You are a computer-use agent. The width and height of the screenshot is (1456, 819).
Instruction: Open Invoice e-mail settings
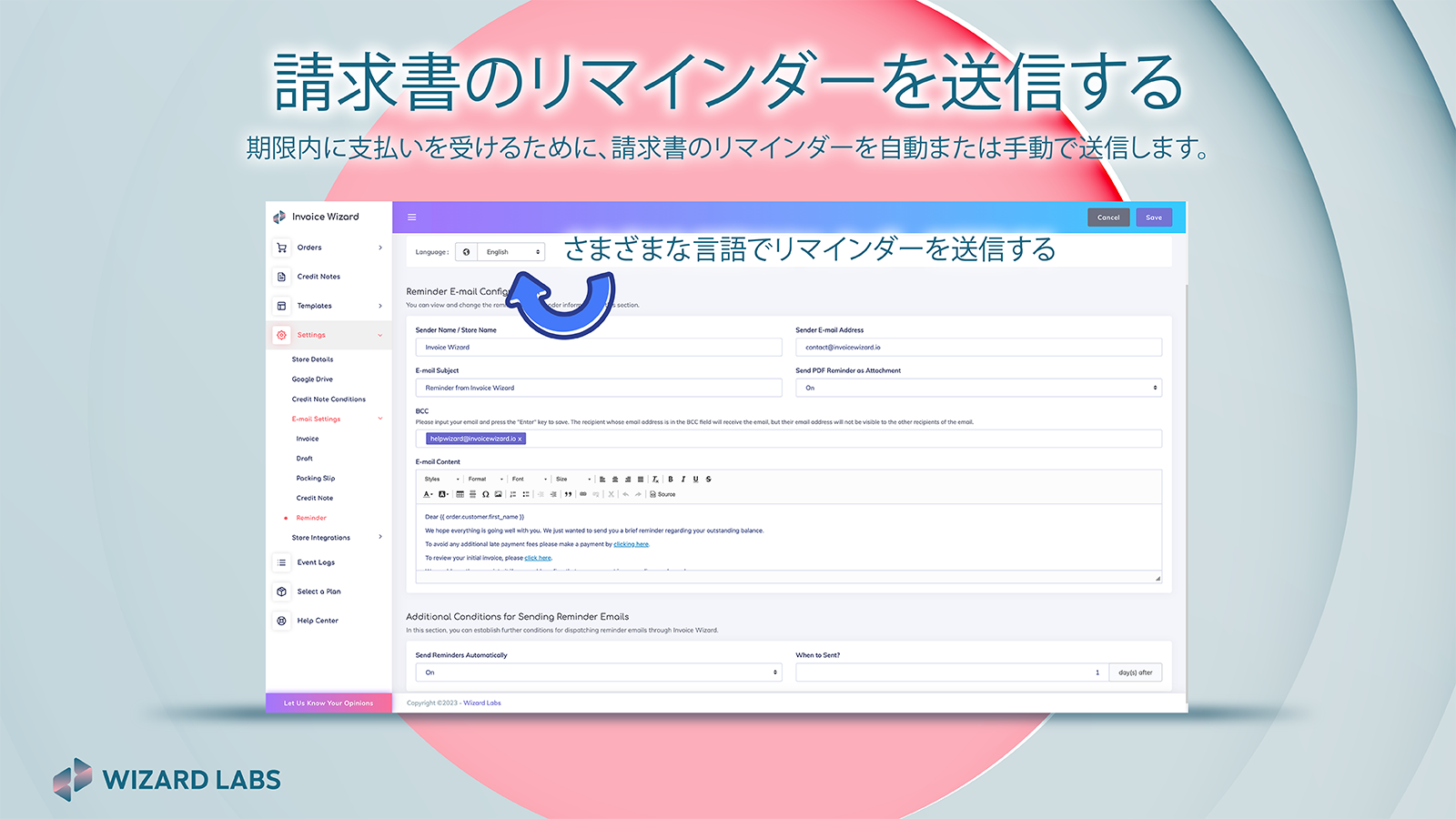tap(308, 439)
